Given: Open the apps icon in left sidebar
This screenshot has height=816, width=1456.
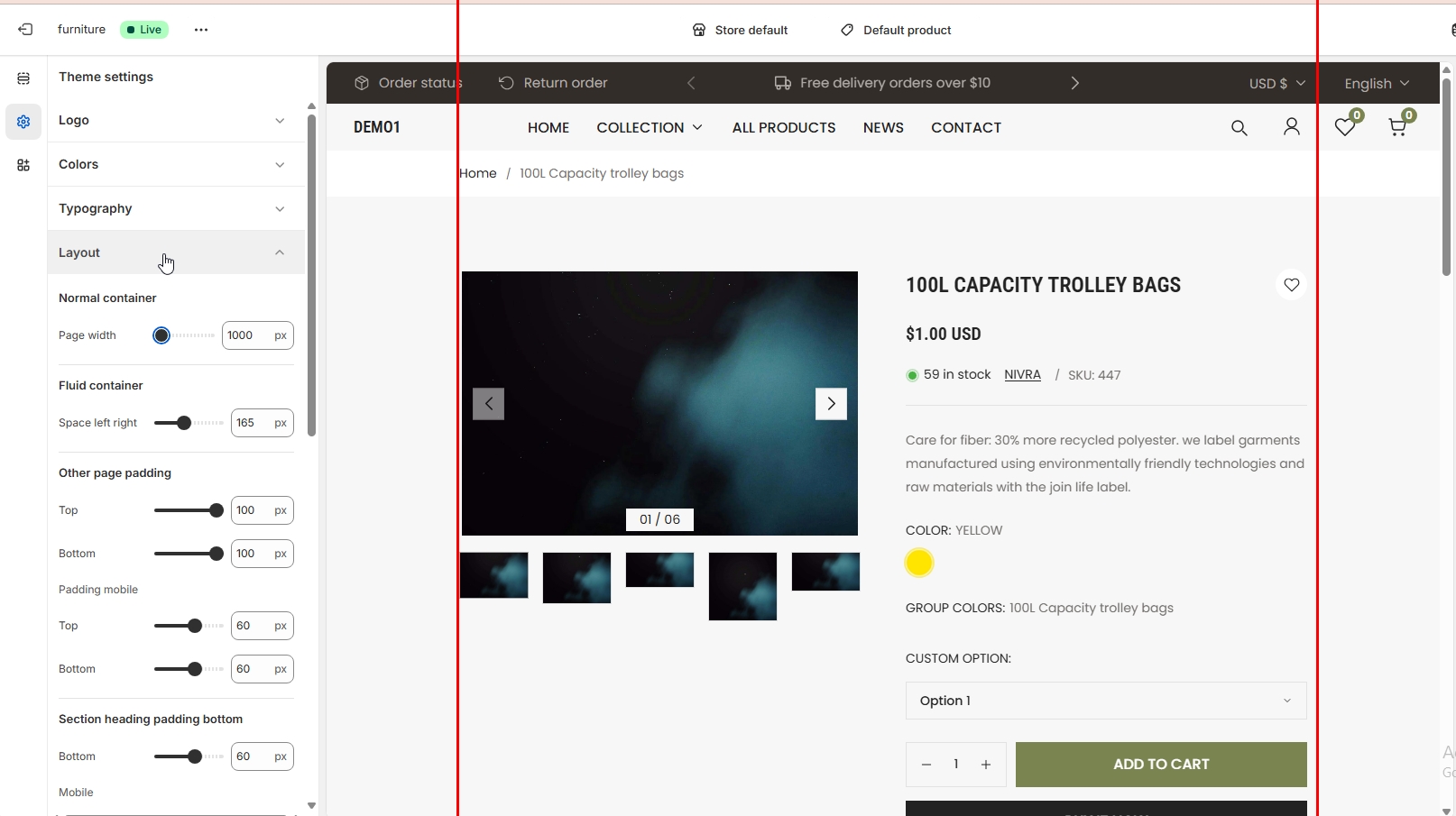Looking at the screenshot, I should pyautogui.click(x=23, y=165).
